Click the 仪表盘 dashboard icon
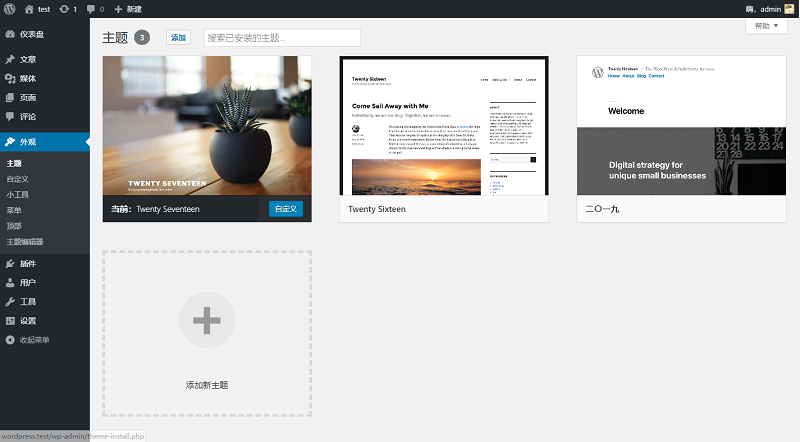800x442 pixels. click(10, 34)
